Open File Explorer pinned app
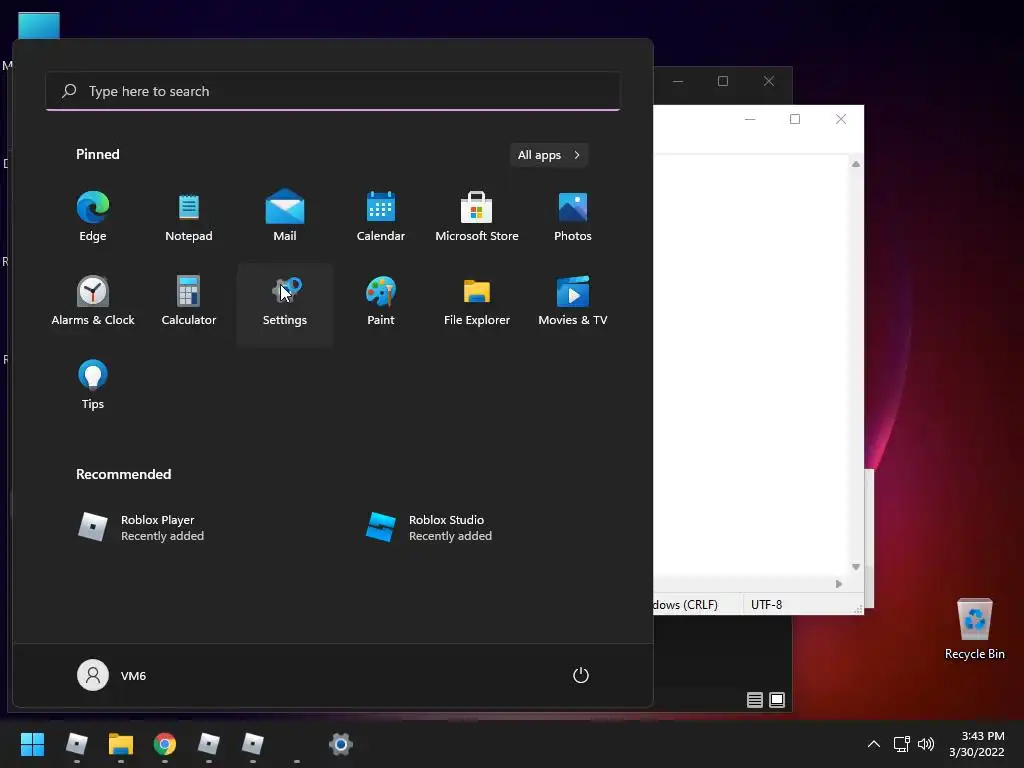This screenshot has width=1024, height=768. tap(477, 301)
